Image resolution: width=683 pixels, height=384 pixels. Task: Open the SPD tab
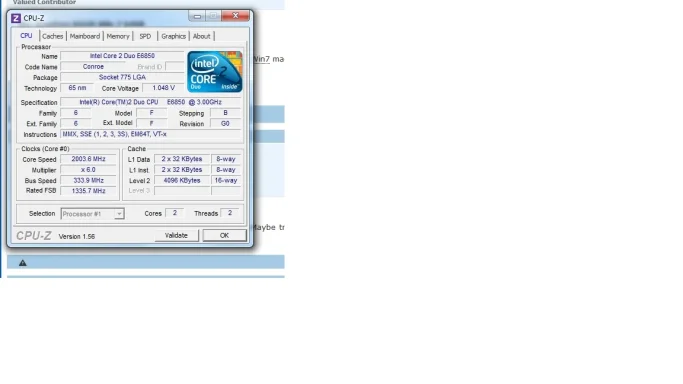(145, 36)
